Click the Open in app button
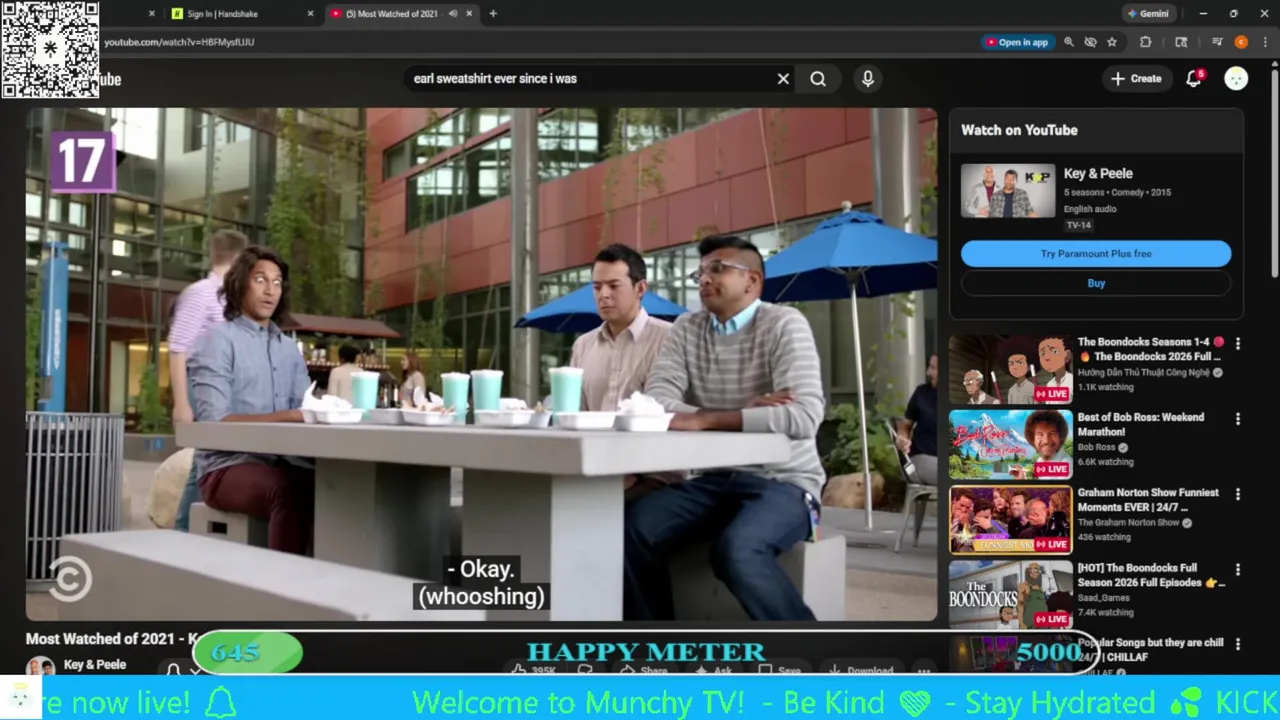1280x720 pixels. click(1017, 42)
